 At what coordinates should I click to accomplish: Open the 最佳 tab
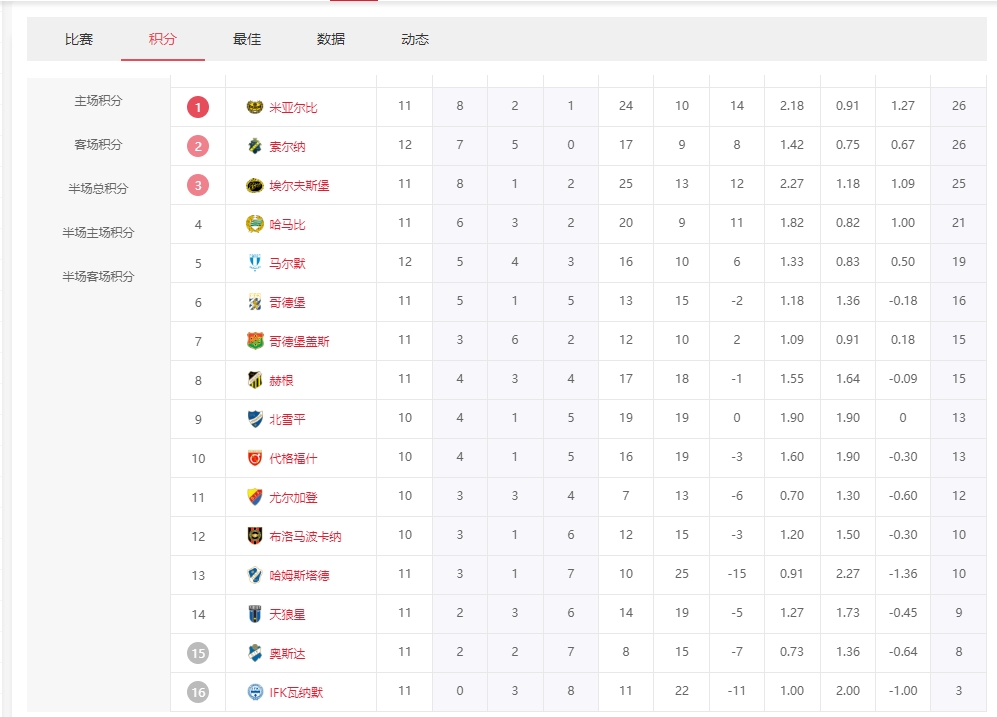click(x=247, y=40)
